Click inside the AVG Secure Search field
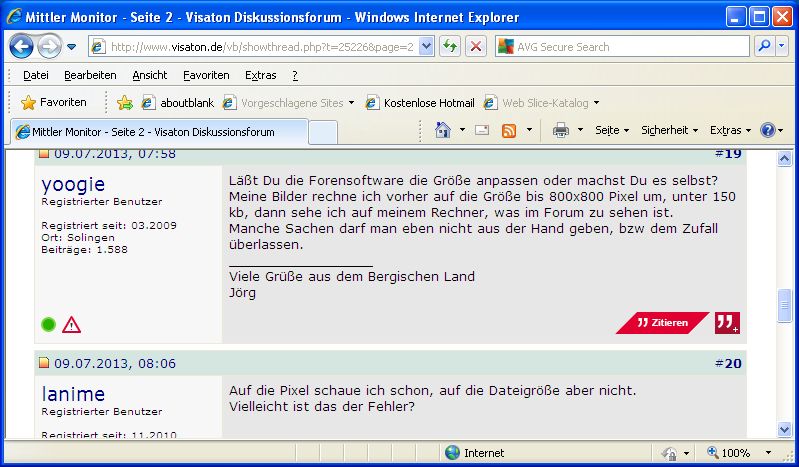Viewport: 799px width, 467px height. [x=631, y=47]
